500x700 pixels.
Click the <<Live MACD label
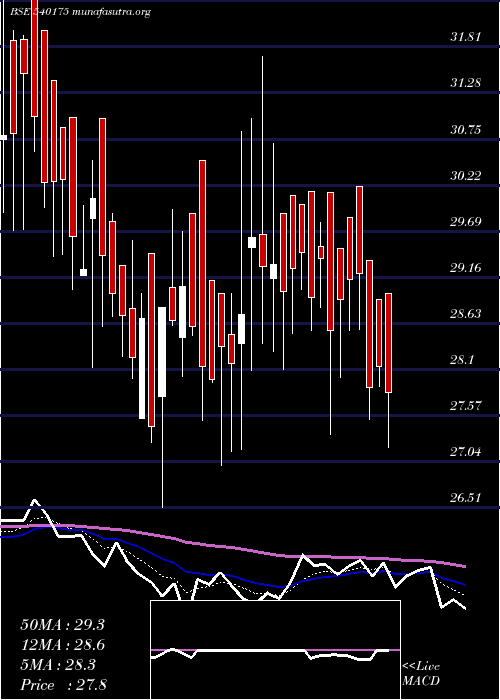pyautogui.click(x=421, y=673)
